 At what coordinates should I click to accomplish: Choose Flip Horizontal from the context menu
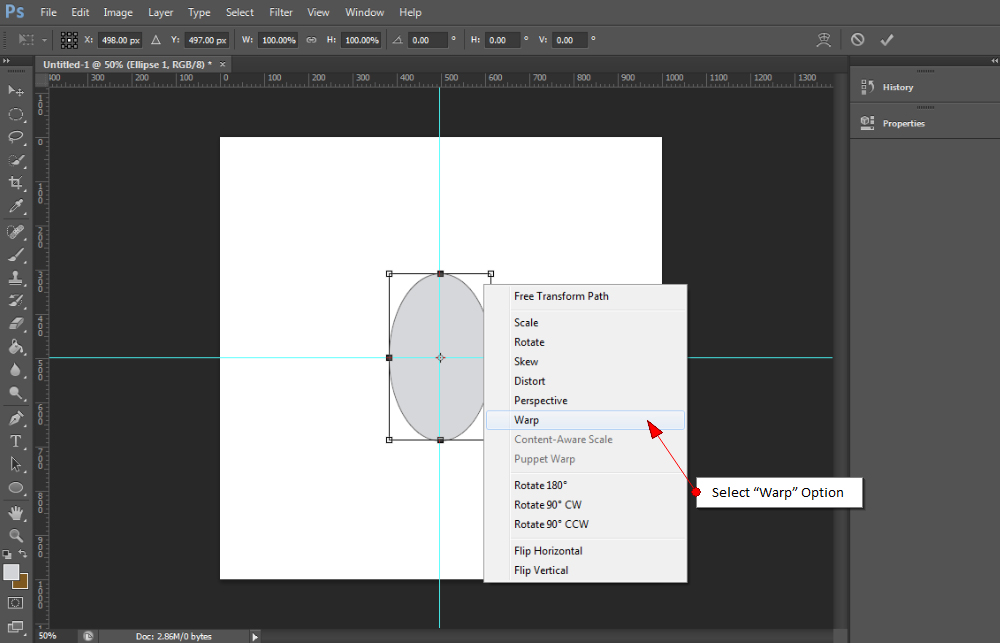pyautogui.click(x=548, y=550)
